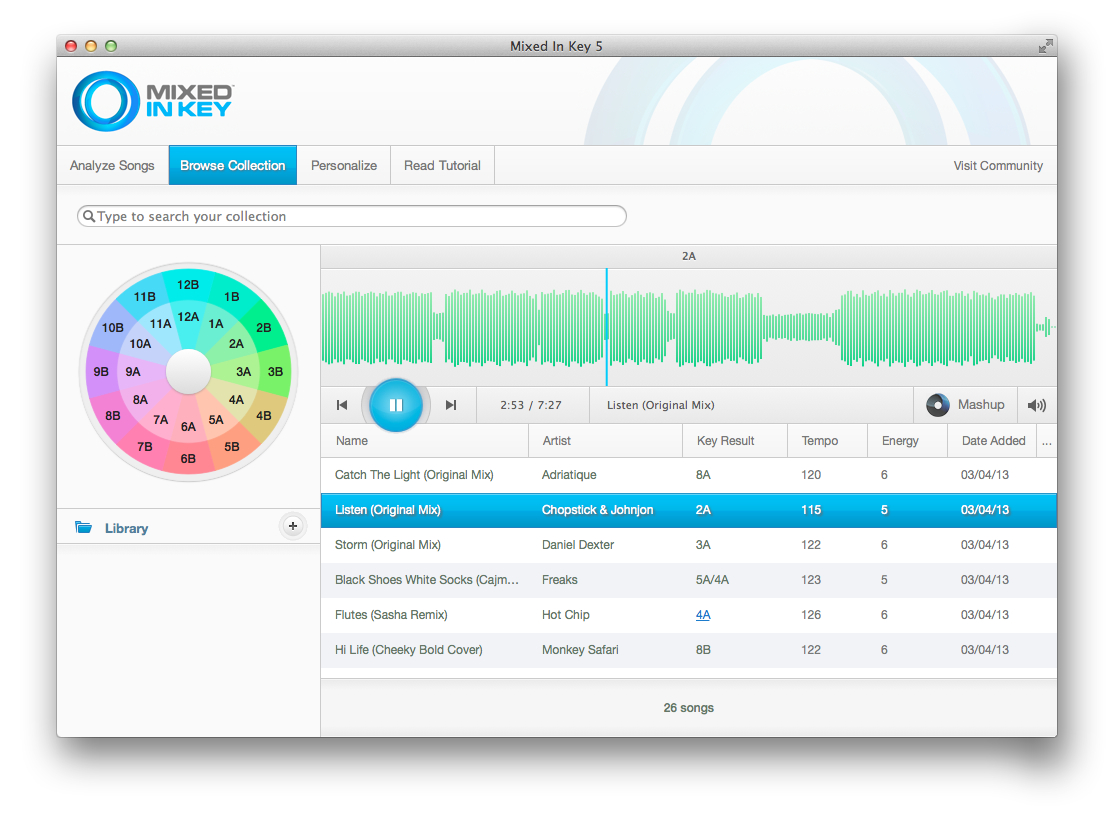Click the Library folder icon

[x=83, y=528]
